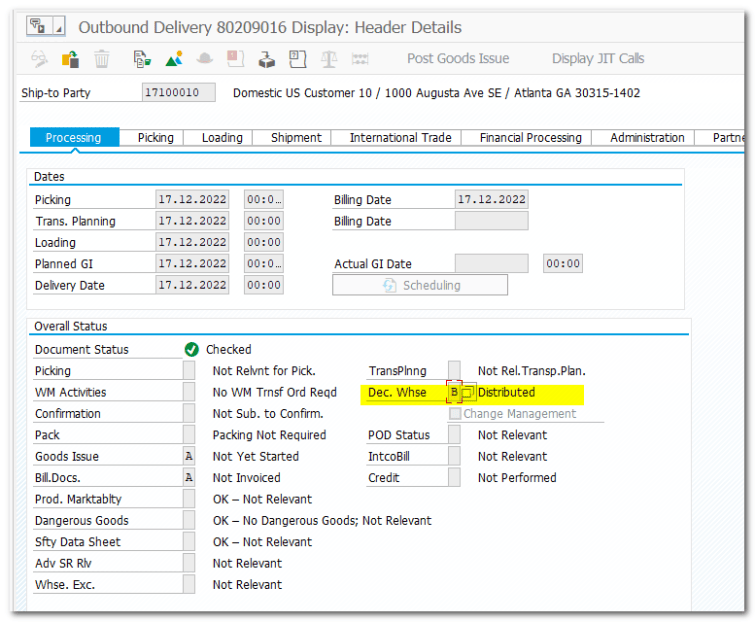Click the Dangerous Goods label
This screenshot has width=755, height=622.
pyautogui.click(x=82, y=520)
